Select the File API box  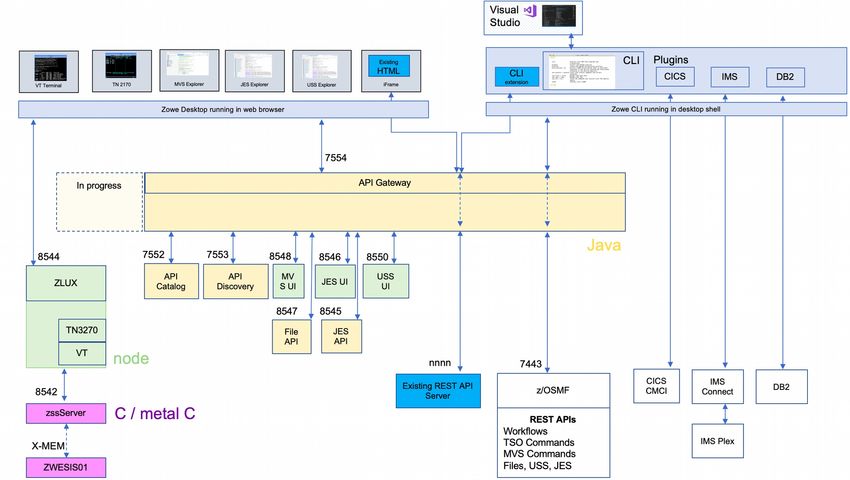click(292, 336)
